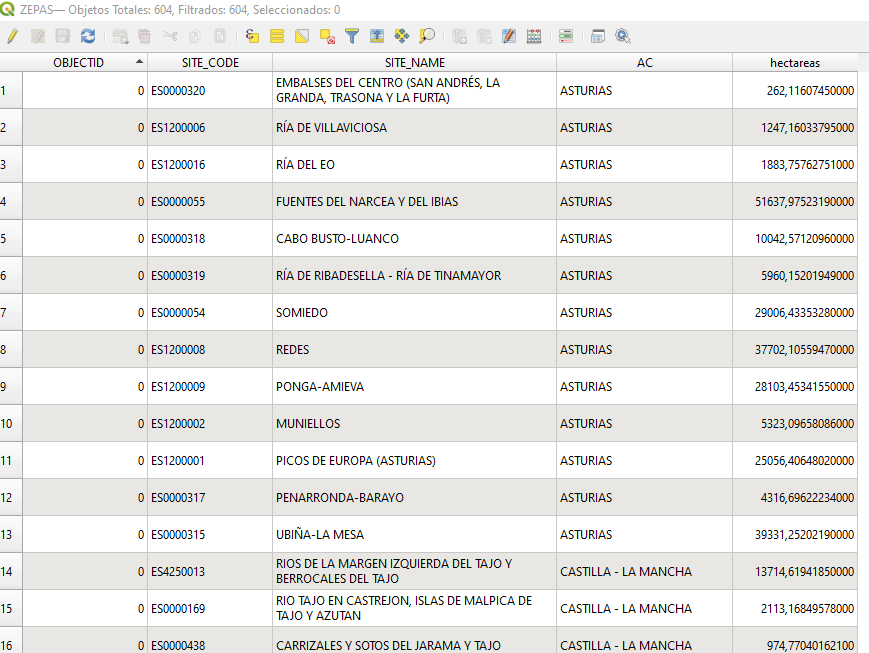Select all features in the table
Image resolution: width=869 pixels, height=653 pixels.
tap(277, 36)
